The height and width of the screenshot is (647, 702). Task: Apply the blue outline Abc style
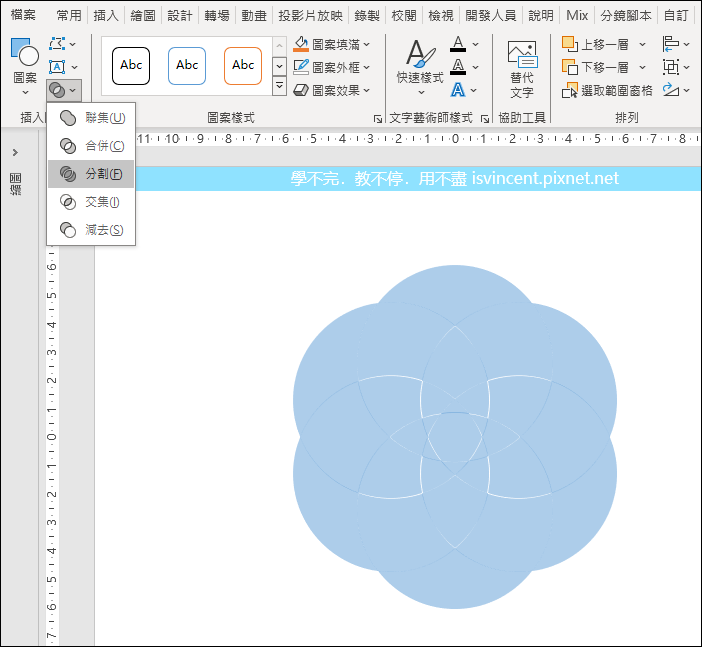187,66
